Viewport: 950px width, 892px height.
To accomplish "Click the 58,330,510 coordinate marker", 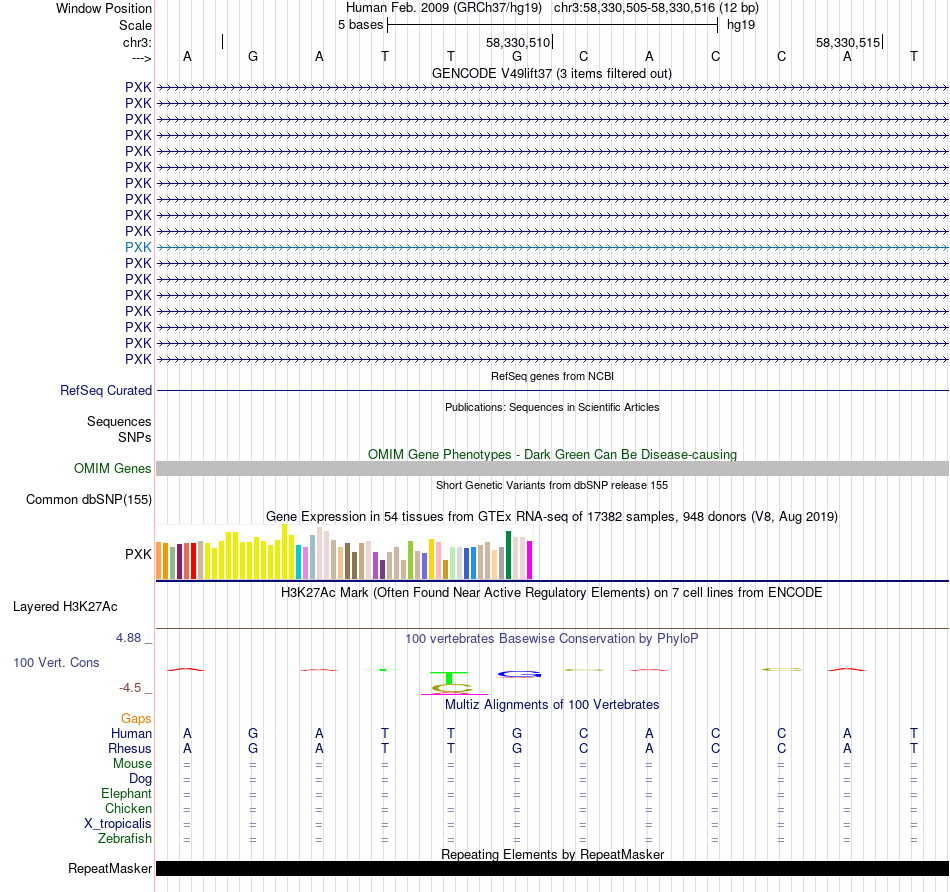I will click(518, 42).
